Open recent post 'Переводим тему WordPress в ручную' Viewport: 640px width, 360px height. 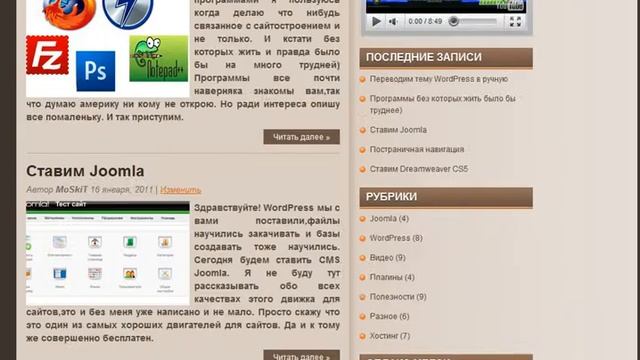439,79
